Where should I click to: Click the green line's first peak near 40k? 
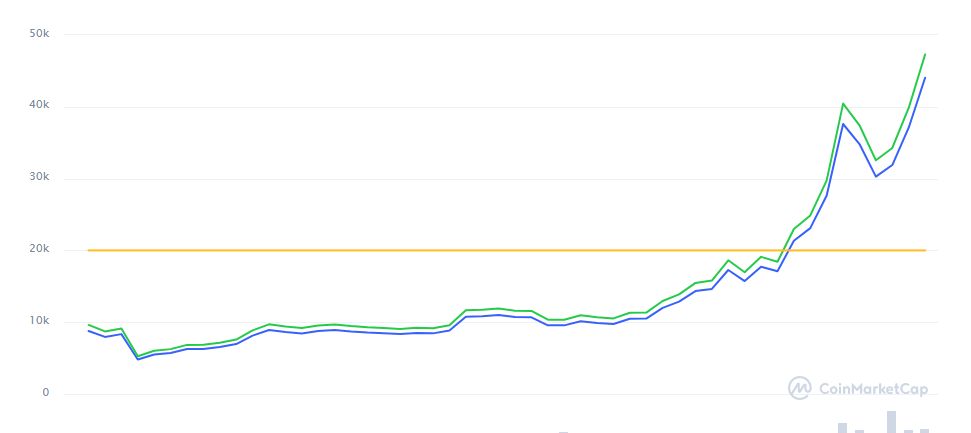click(x=843, y=103)
